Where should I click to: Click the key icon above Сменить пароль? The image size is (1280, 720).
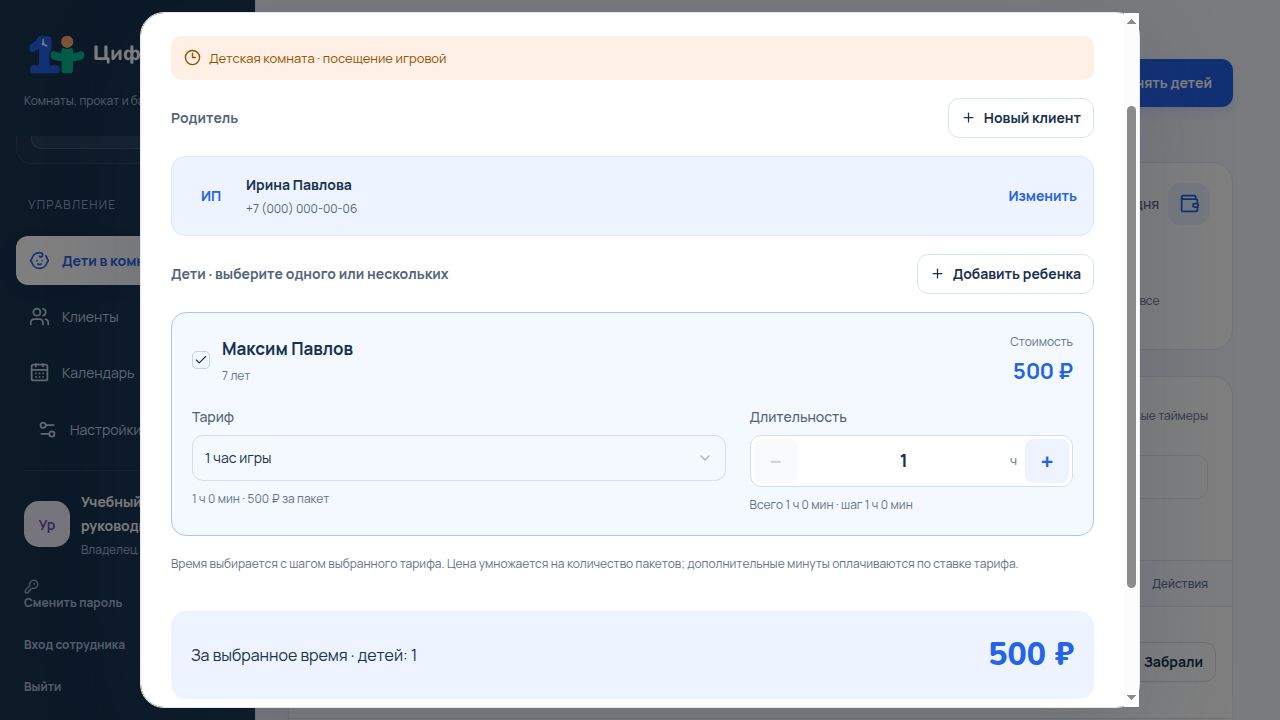(31, 587)
